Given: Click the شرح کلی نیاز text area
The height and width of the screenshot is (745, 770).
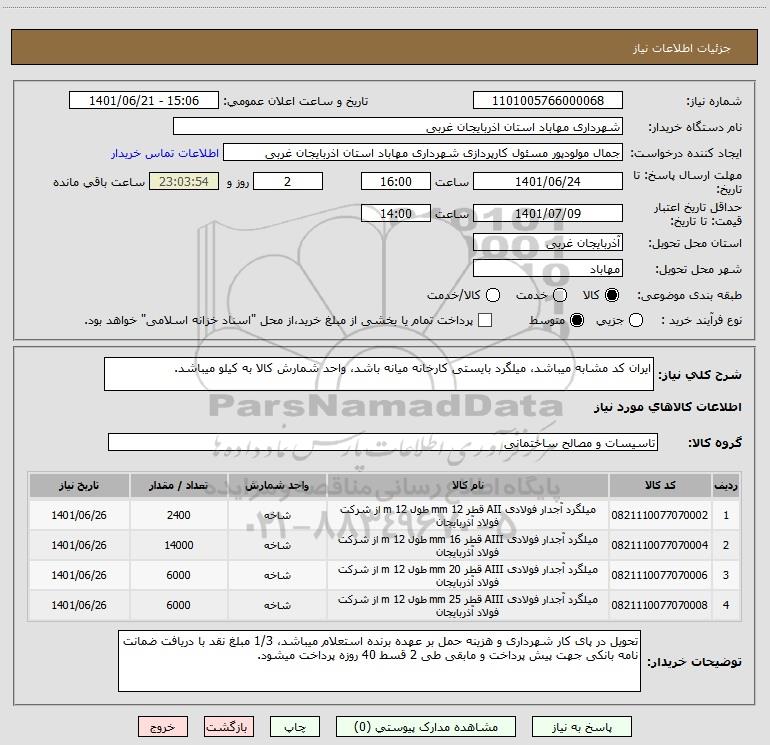Looking at the screenshot, I should point(379,374).
